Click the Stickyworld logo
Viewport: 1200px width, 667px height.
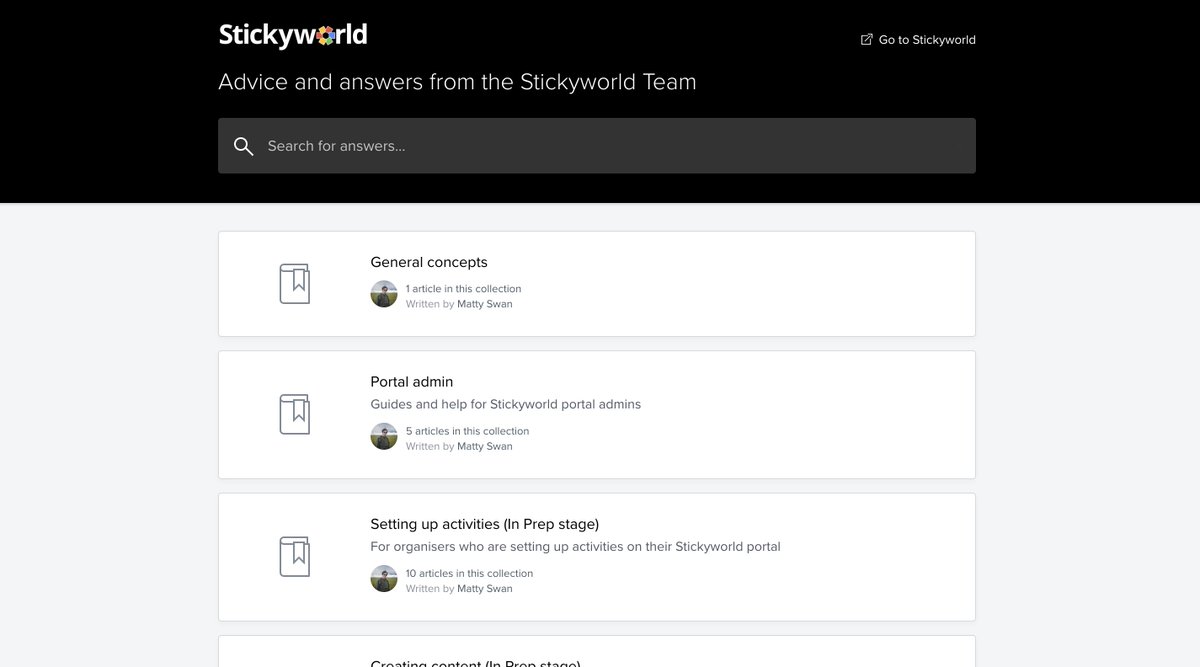[293, 36]
